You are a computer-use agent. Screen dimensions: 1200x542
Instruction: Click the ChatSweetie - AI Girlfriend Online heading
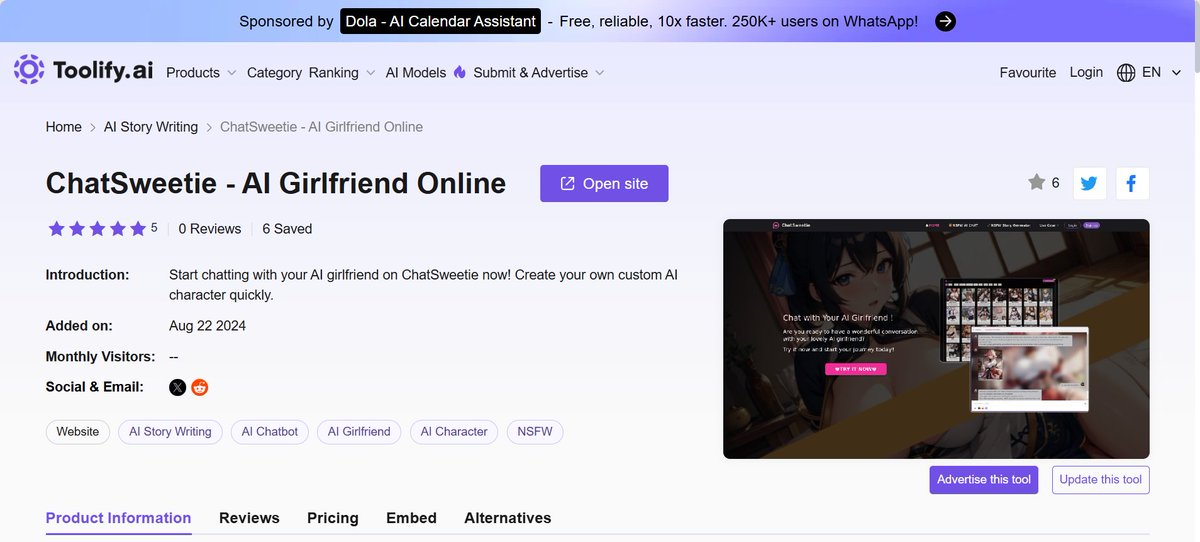(x=276, y=184)
